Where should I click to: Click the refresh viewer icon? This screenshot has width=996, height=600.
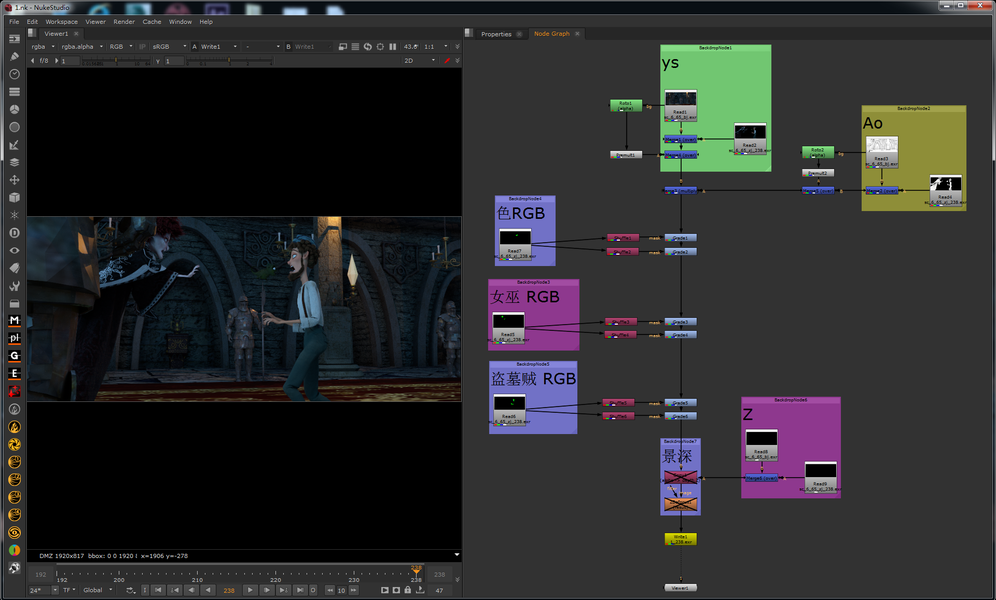(x=367, y=46)
